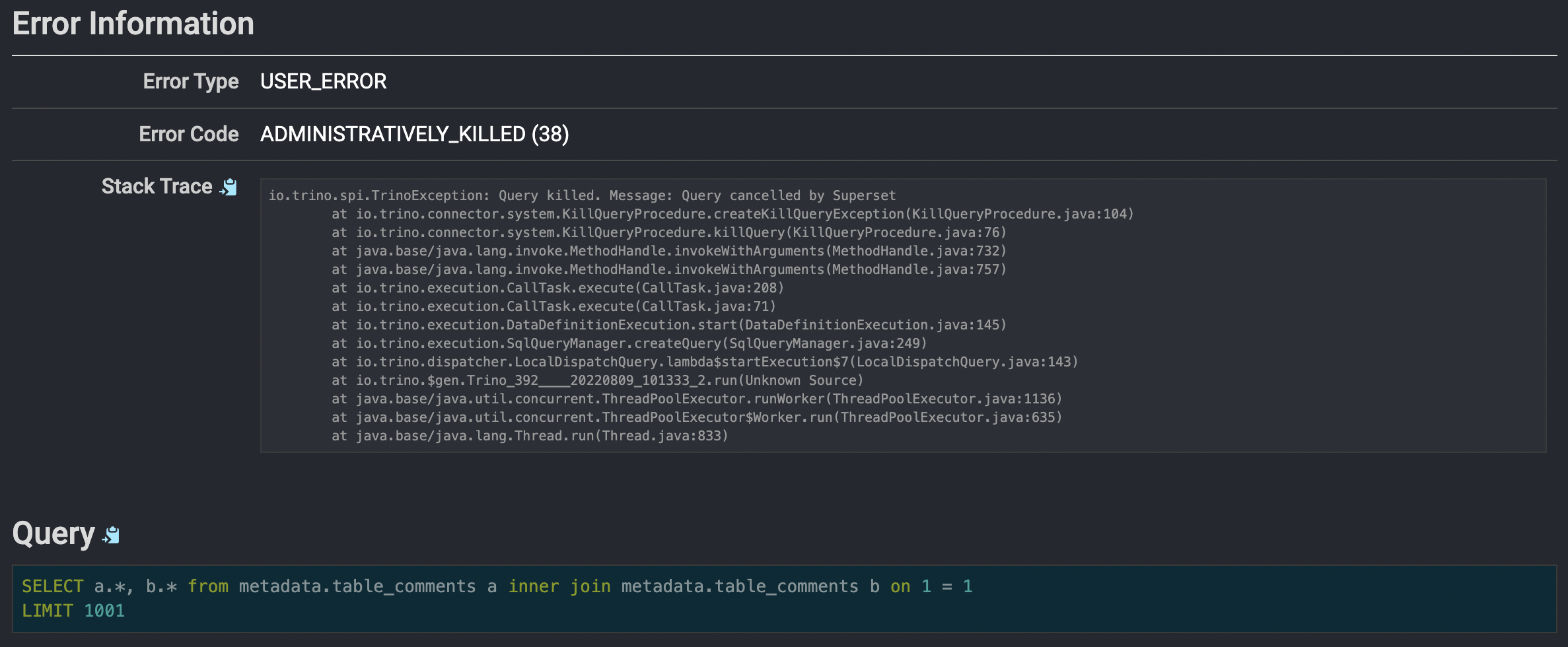Click the Error Type row label
This screenshot has height=647, width=1568.
click(x=190, y=81)
